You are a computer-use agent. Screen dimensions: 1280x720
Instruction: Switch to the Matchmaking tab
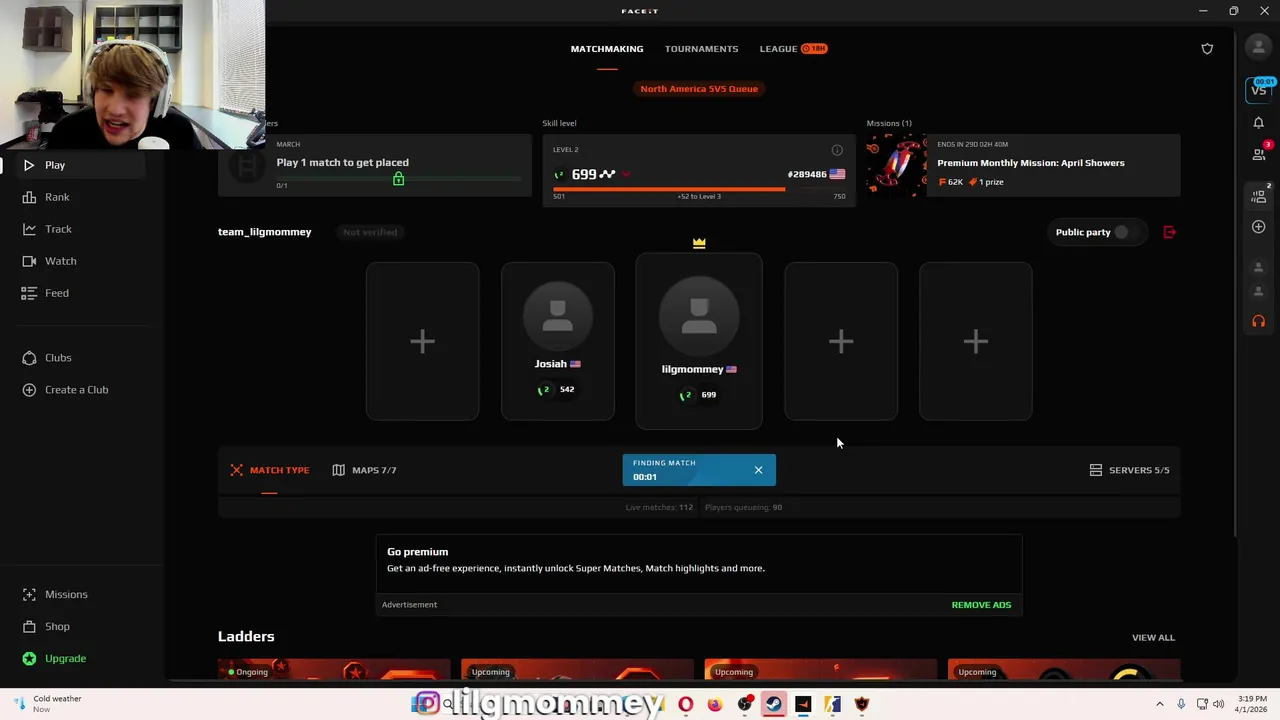[607, 48]
